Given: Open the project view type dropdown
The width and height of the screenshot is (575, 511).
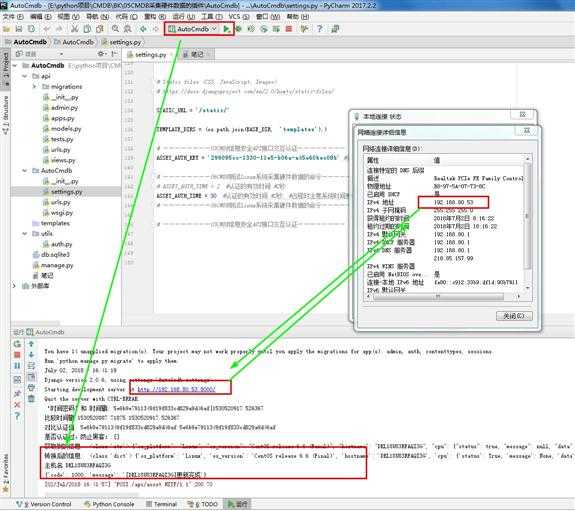Looking at the screenshot, I should [61, 54].
